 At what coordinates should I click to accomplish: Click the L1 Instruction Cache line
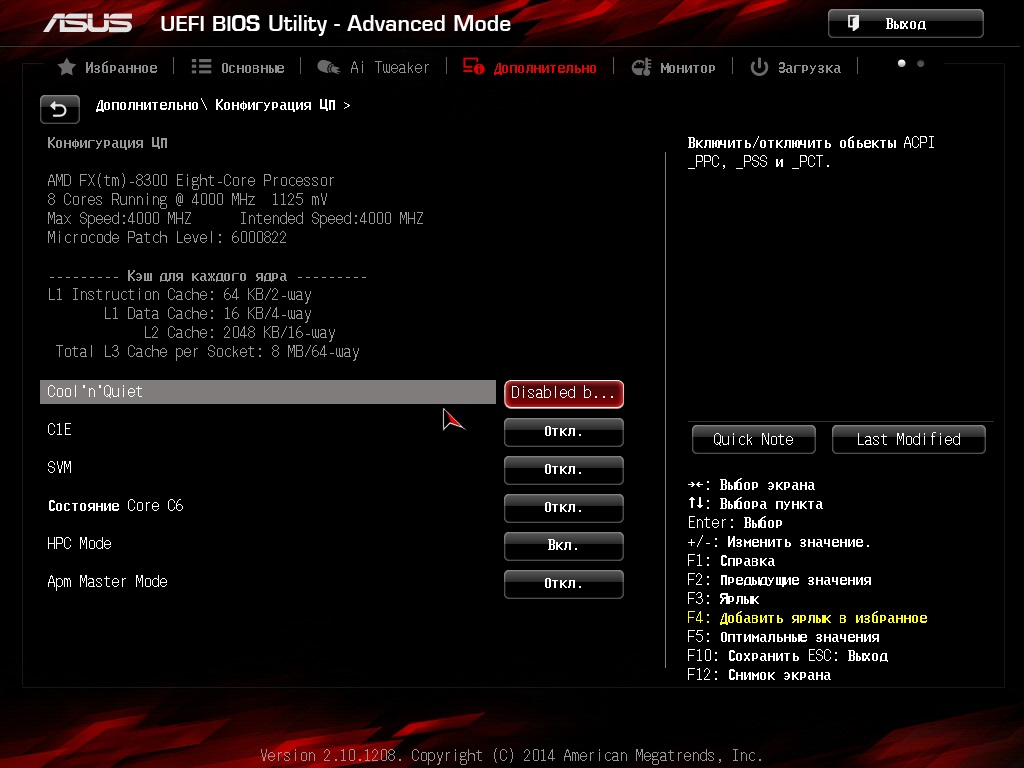click(180, 295)
